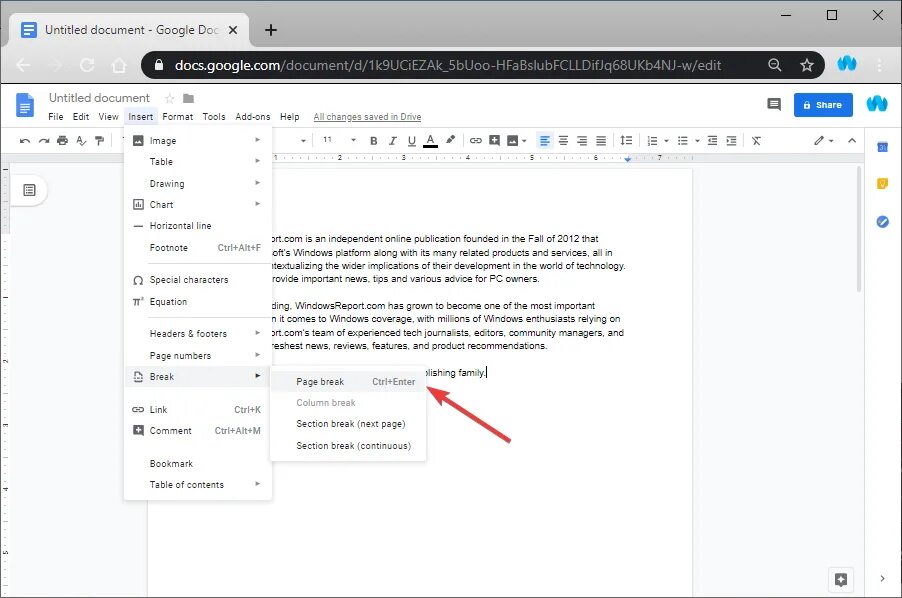
Task: Click the Share button
Action: (x=823, y=105)
